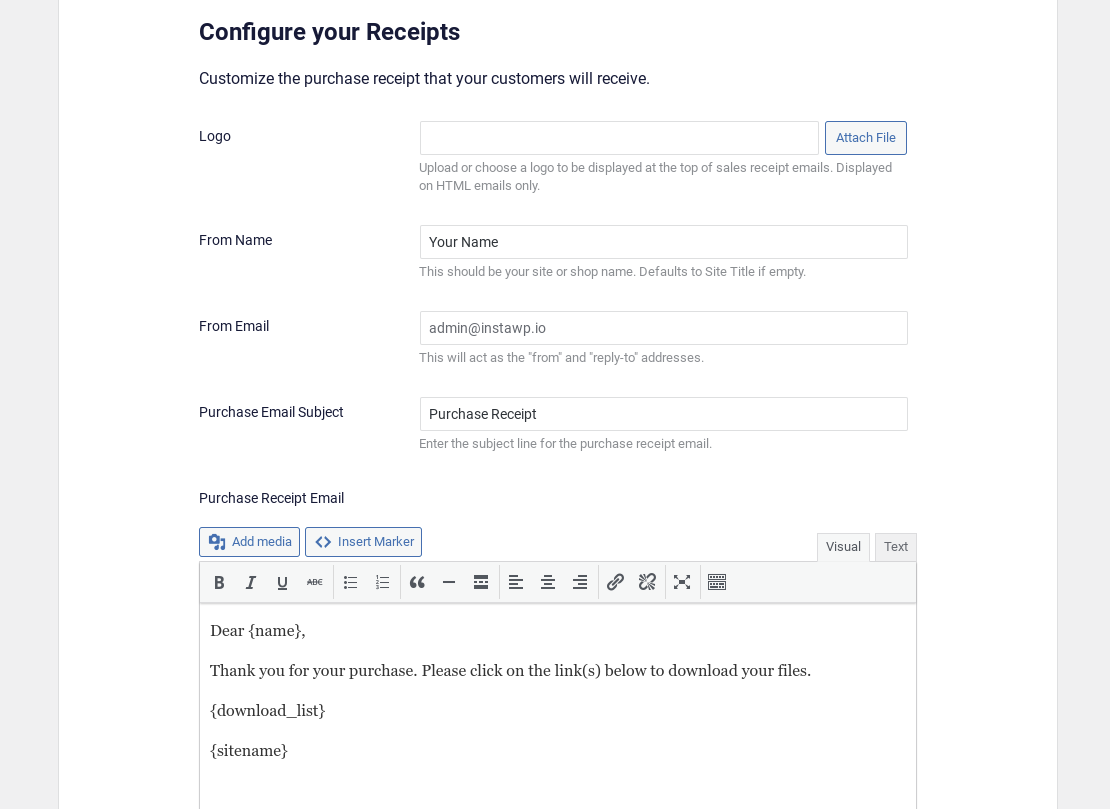Apply strikethrough formatting
1110x809 pixels.
click(x=314, y=582)
